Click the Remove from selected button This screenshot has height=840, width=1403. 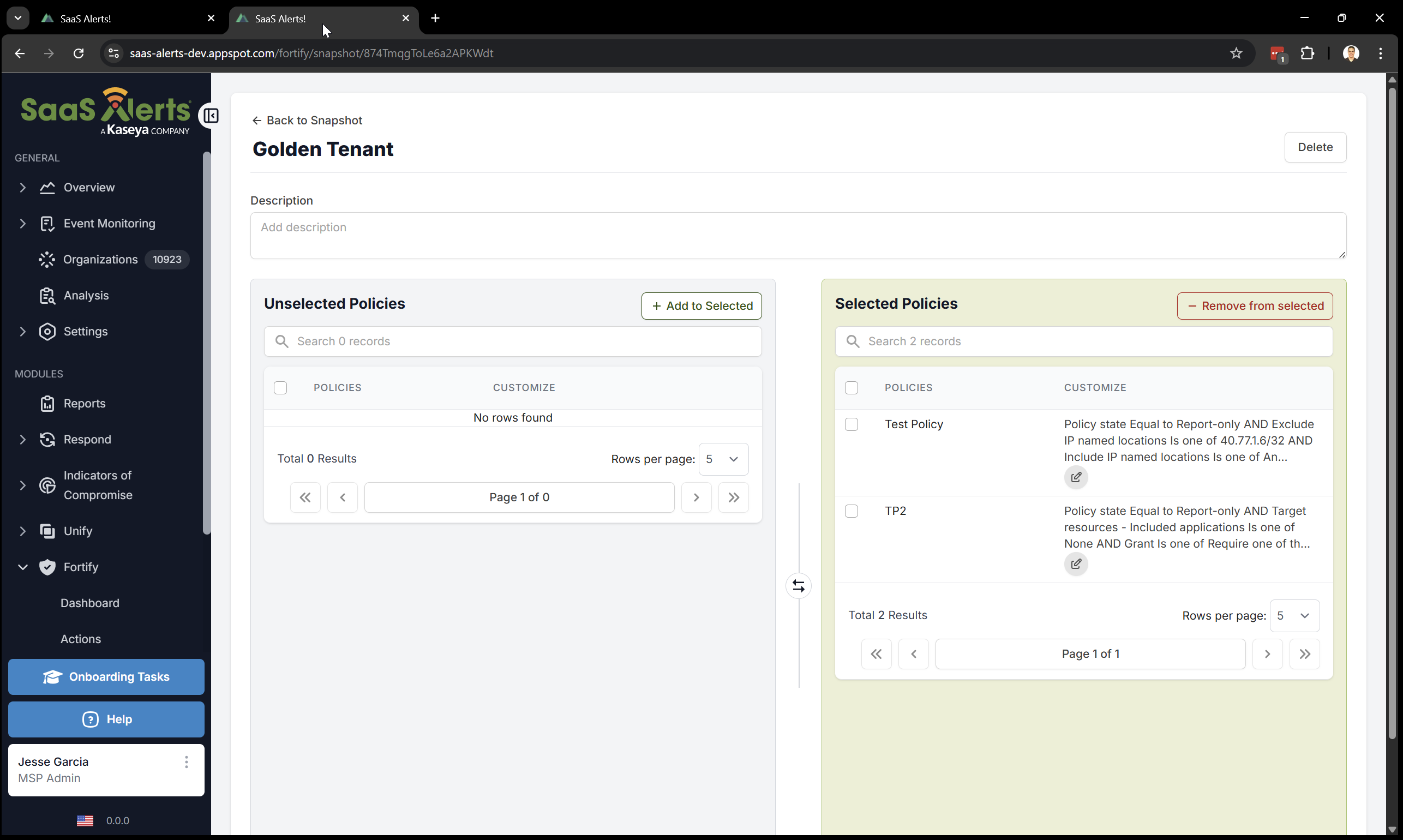point(1254,305)
